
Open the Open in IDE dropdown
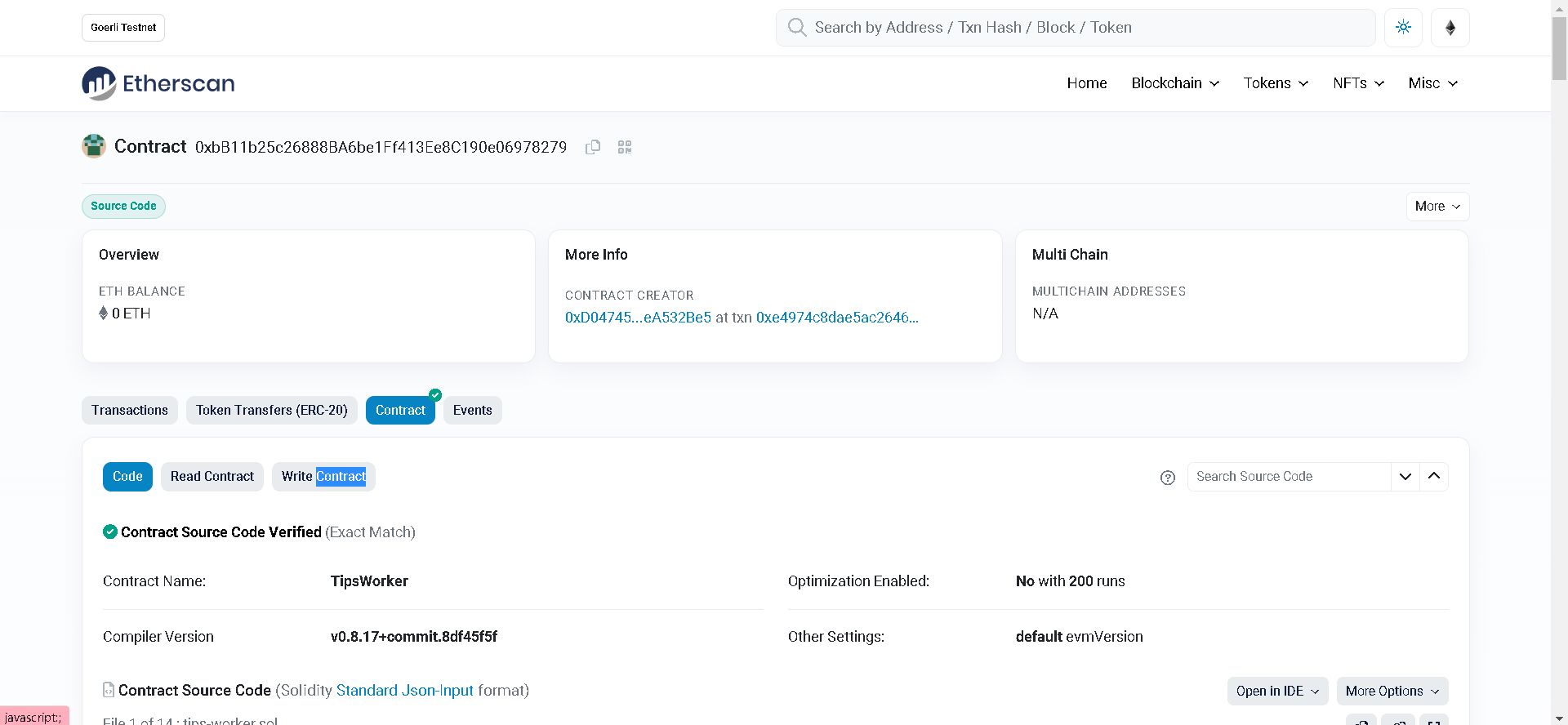click(1277, 691)
